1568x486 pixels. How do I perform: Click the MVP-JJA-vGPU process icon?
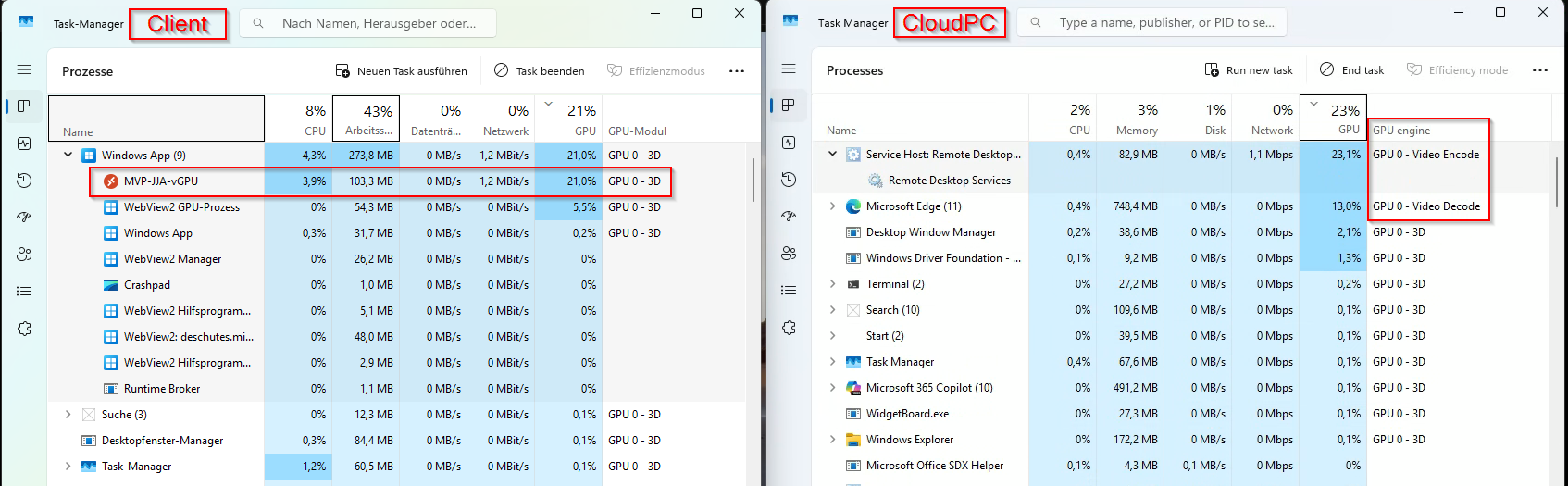pos(111,181)
